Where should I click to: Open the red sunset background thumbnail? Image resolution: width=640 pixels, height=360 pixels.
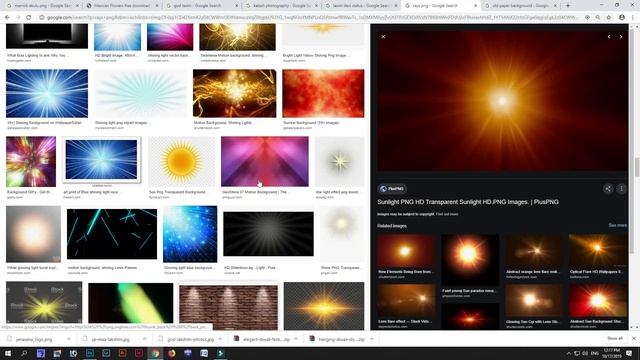323,93
